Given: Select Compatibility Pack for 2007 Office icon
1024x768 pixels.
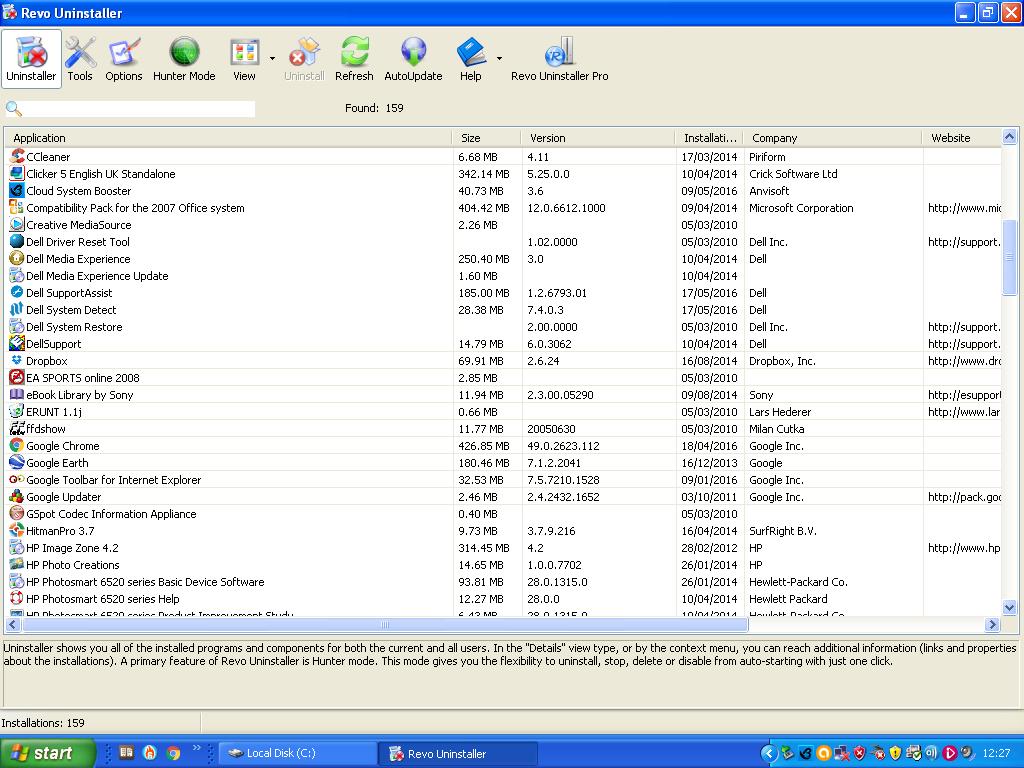Looking at the screenshot, I should click(x=17, y=208).
